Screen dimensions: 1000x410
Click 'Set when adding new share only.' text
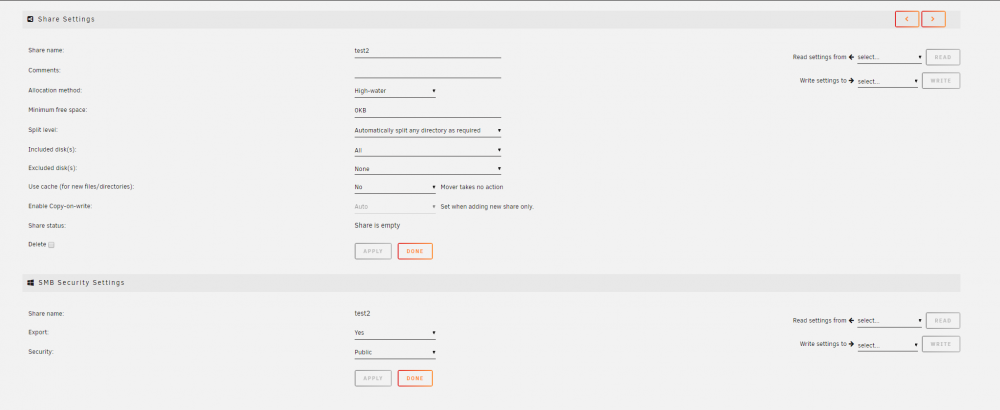point(487,207)
